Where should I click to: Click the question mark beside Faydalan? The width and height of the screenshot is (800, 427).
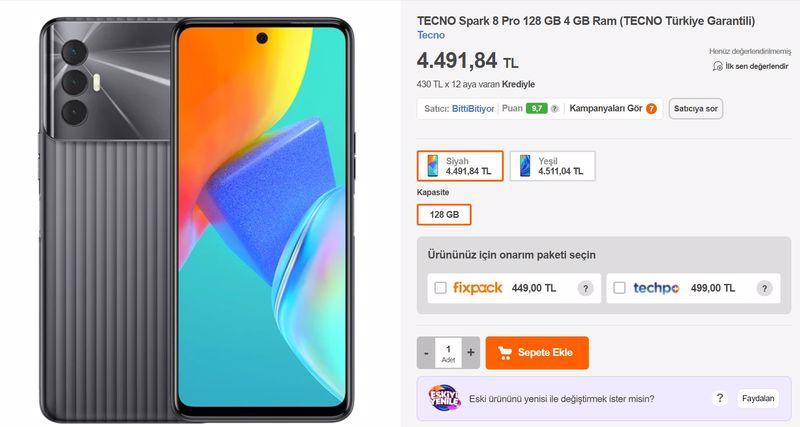(x=719, y=398)
